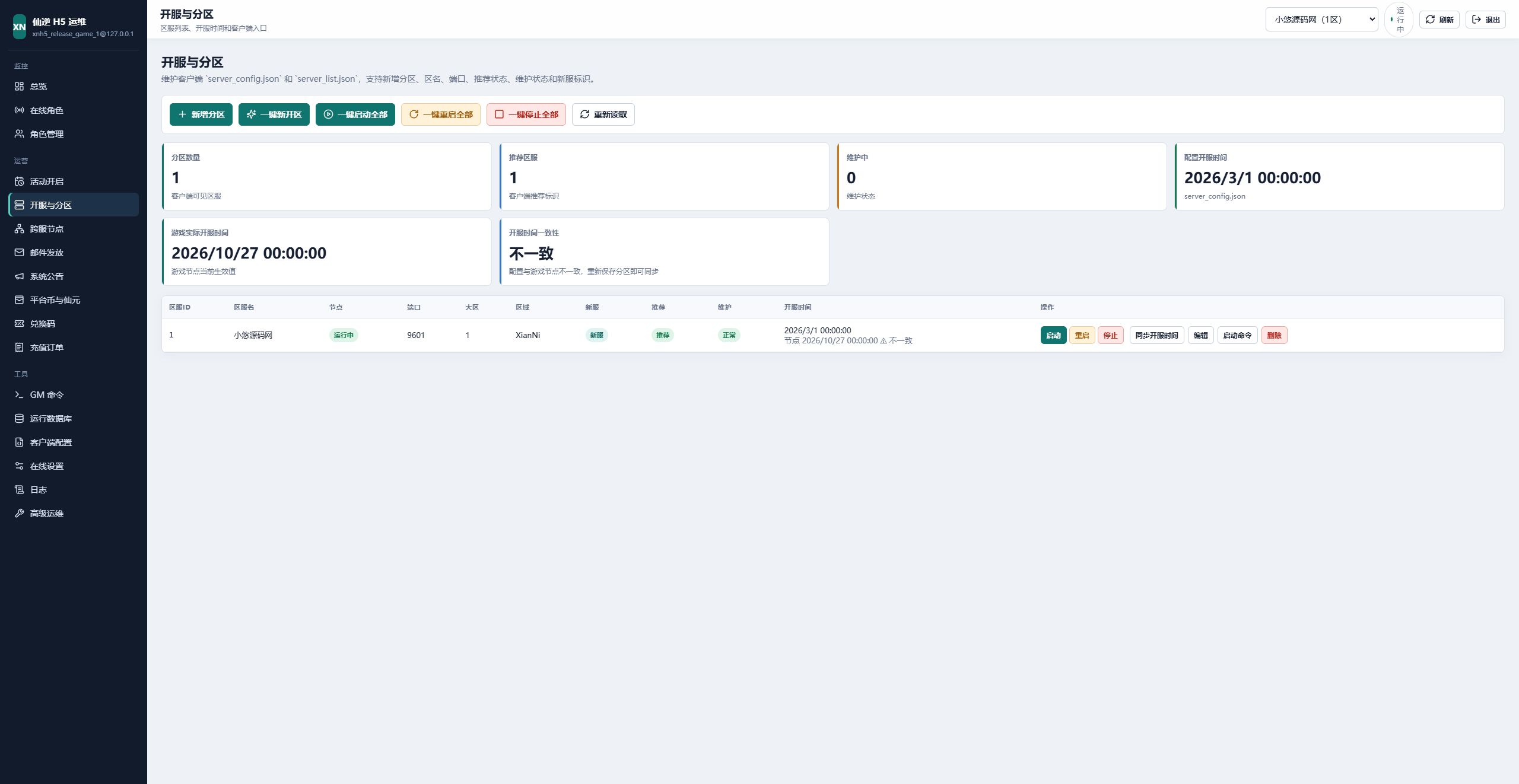Open 充值订单 receipt icon
The width and height of the screenshot is (1519, 784).
coord(19,348)
